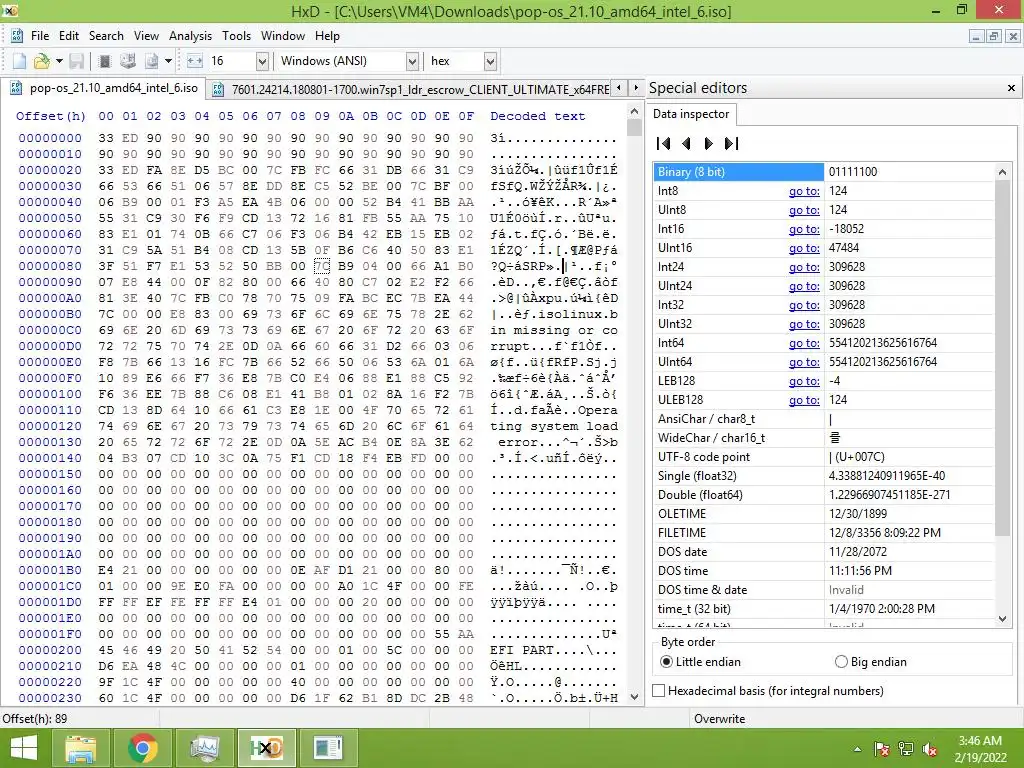This screenshot has height=768, width=1024.
Task: Click the Action Center flag tray icon
Action: click(882, 750)
